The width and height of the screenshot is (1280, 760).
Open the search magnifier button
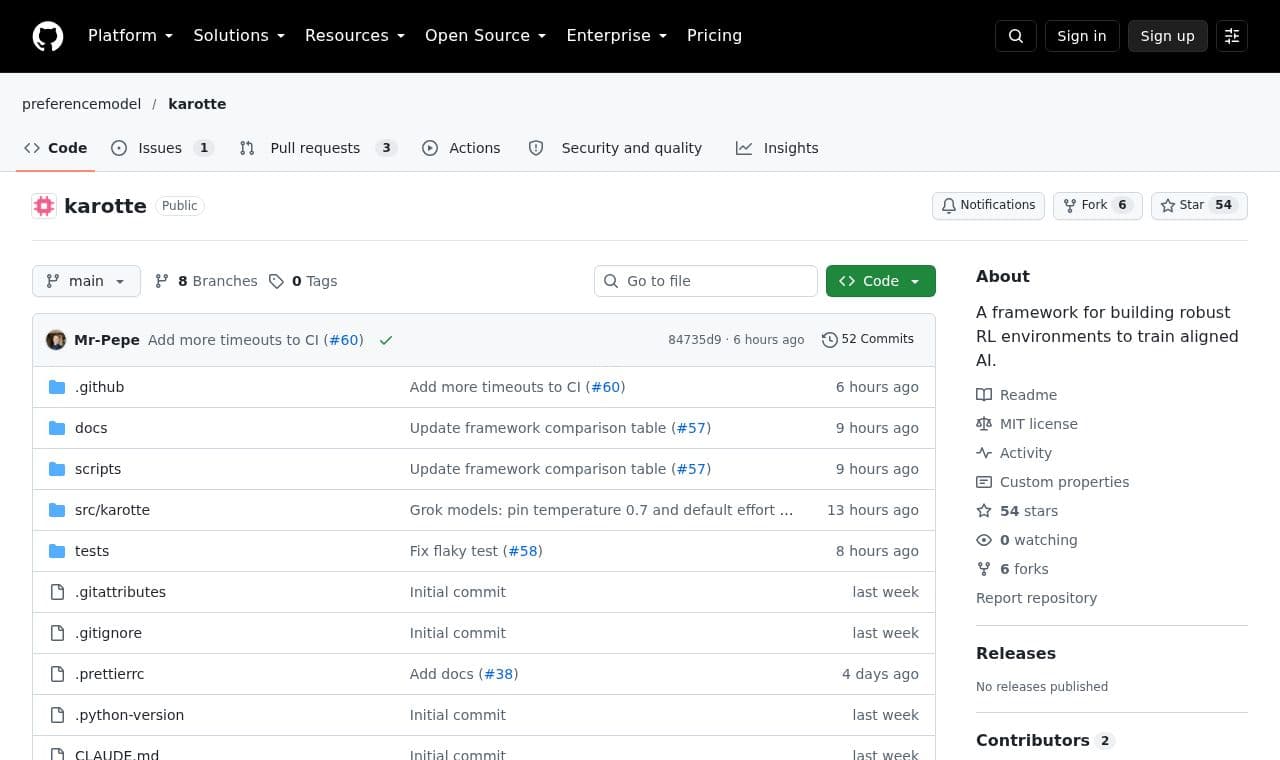[x=1016, y=36]
